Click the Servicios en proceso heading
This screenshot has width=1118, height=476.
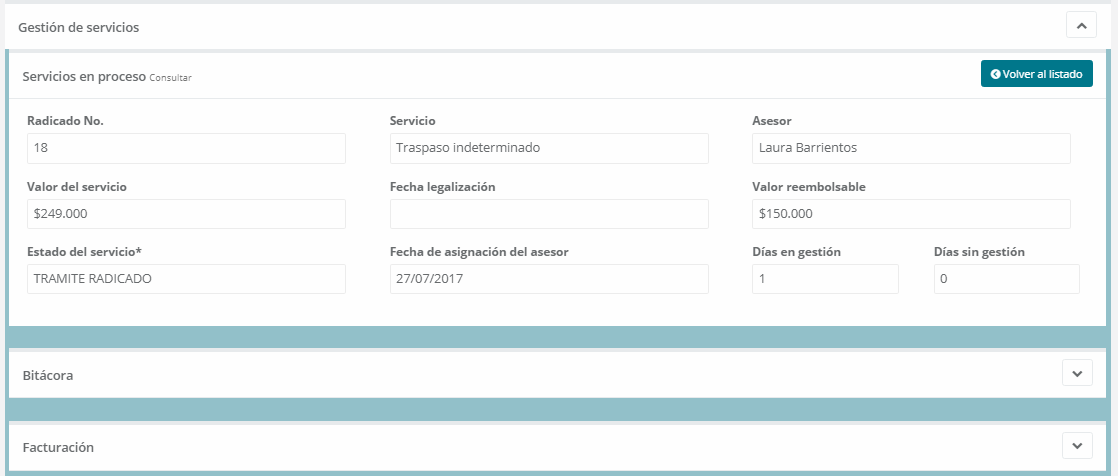tap(84, 76)
